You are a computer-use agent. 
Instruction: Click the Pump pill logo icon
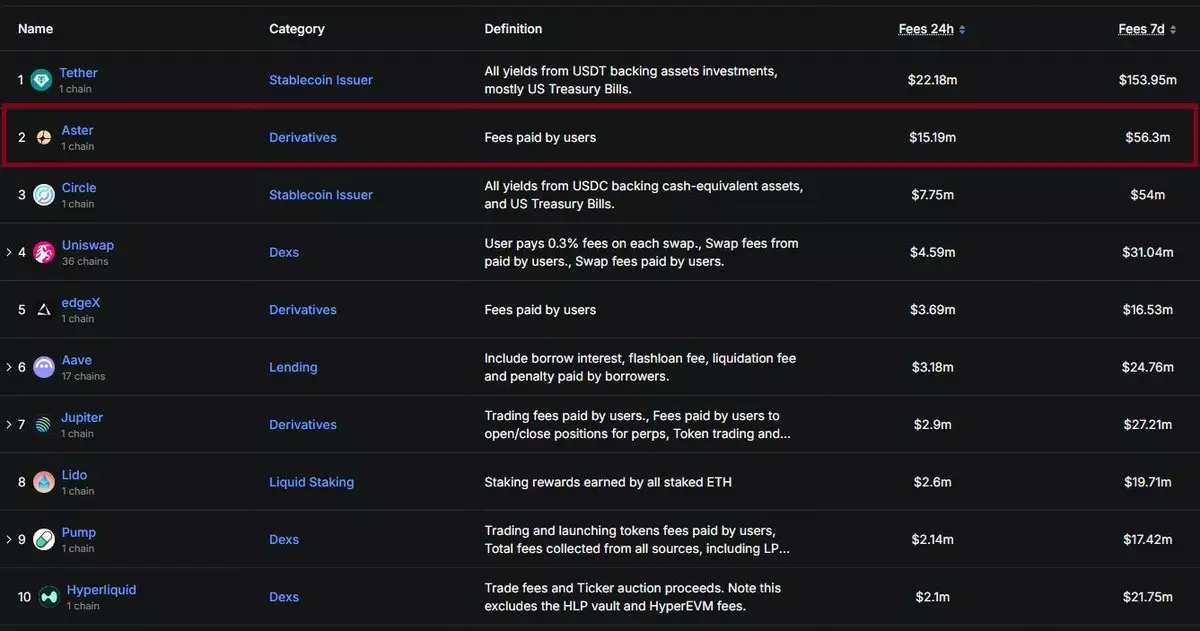pyautogui.click(x=44, y=540)
